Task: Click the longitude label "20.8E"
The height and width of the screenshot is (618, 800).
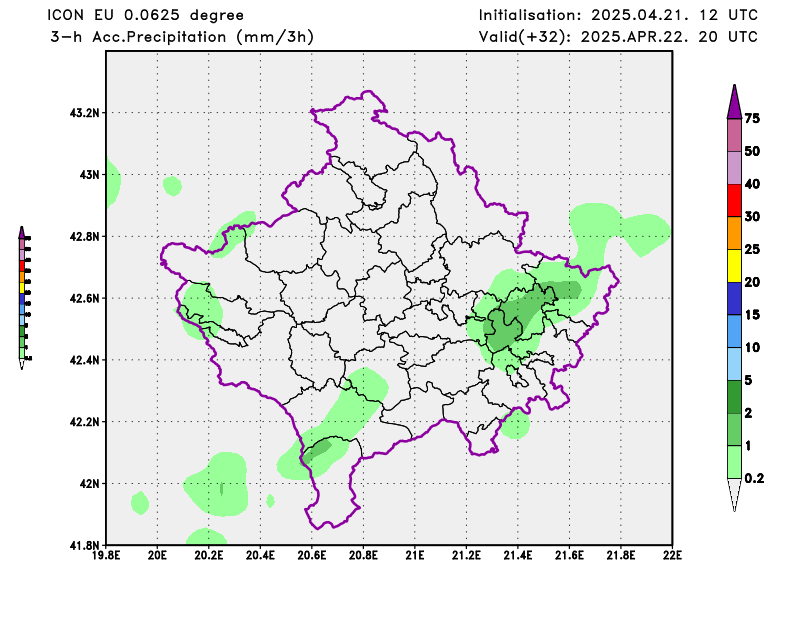Action: pos(363,555)
